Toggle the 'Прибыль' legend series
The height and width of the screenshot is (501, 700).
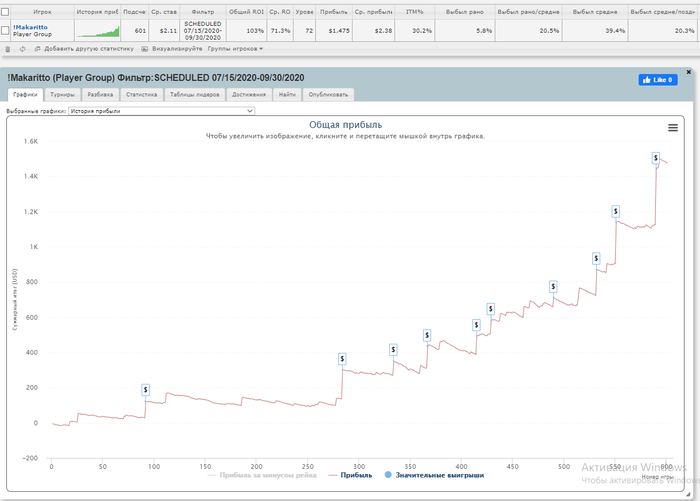tap(350, 475)
